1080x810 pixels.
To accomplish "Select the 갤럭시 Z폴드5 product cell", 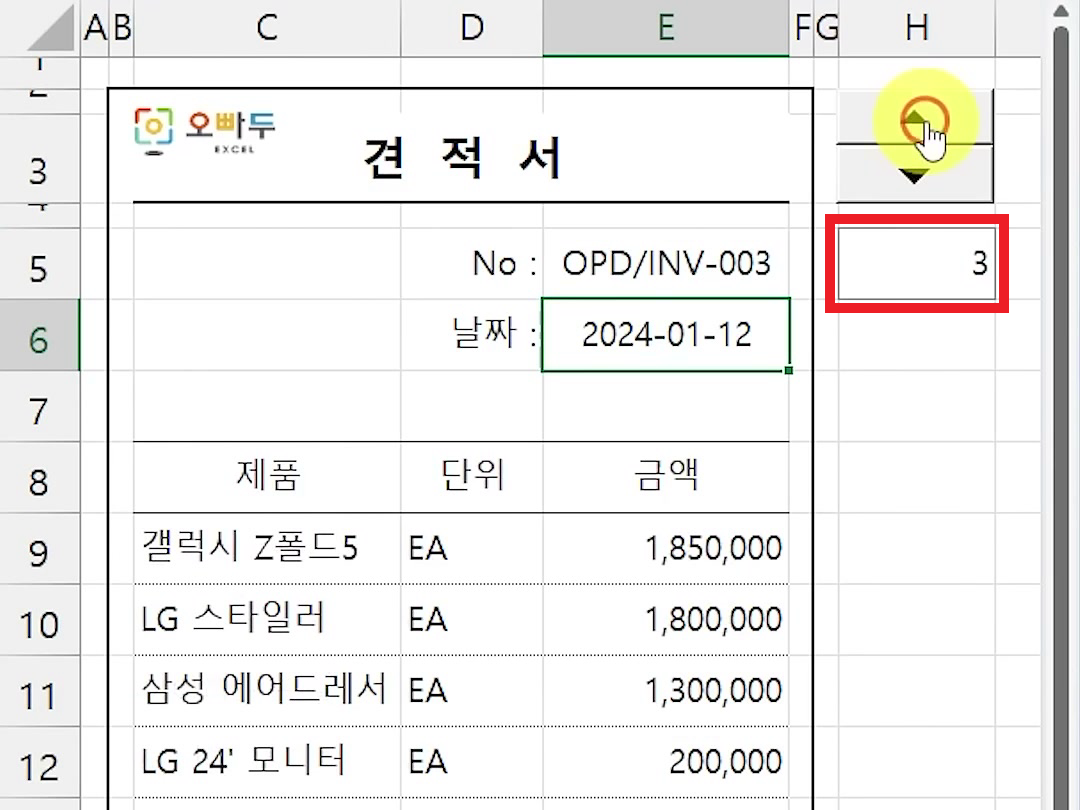I will click(x=267, y=549).
